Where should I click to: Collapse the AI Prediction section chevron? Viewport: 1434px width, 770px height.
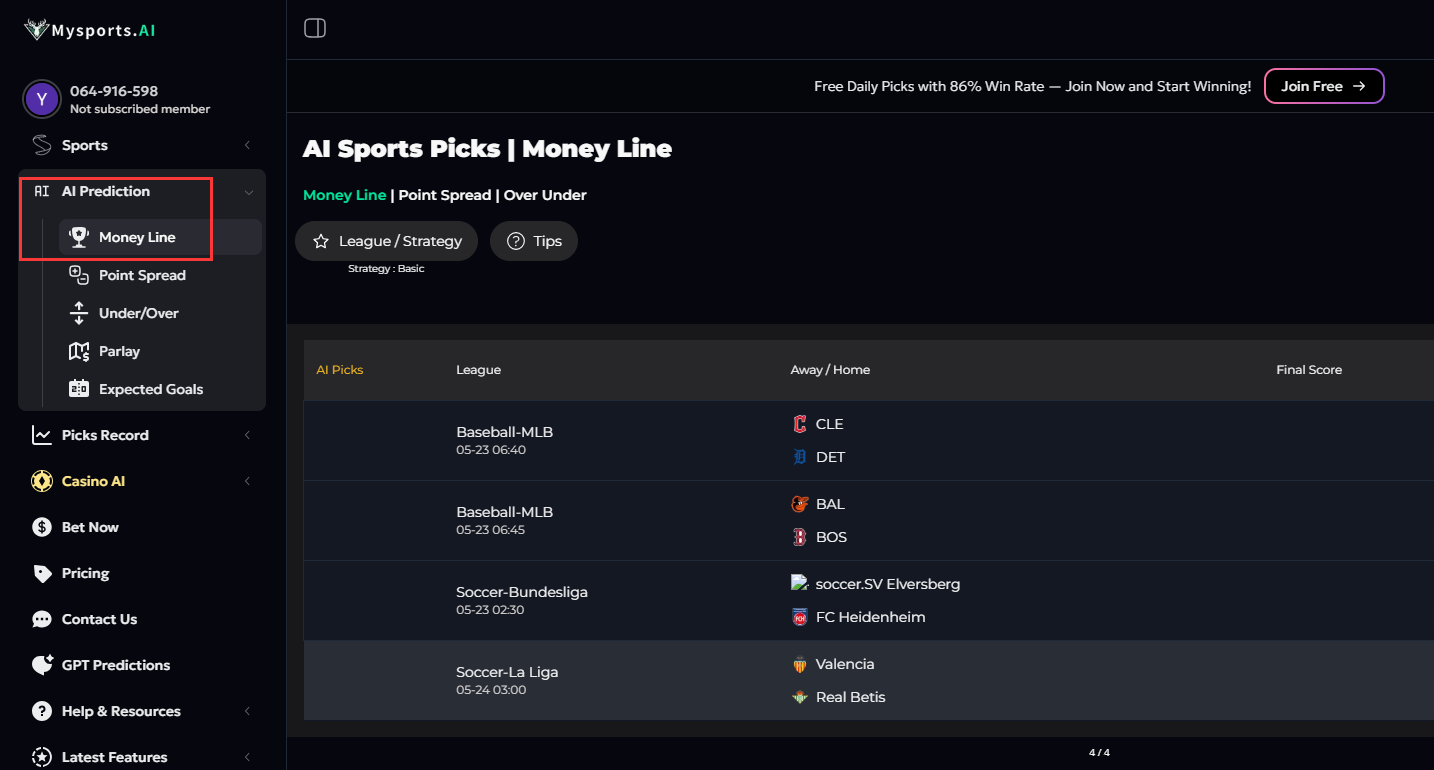click(248, 192)
